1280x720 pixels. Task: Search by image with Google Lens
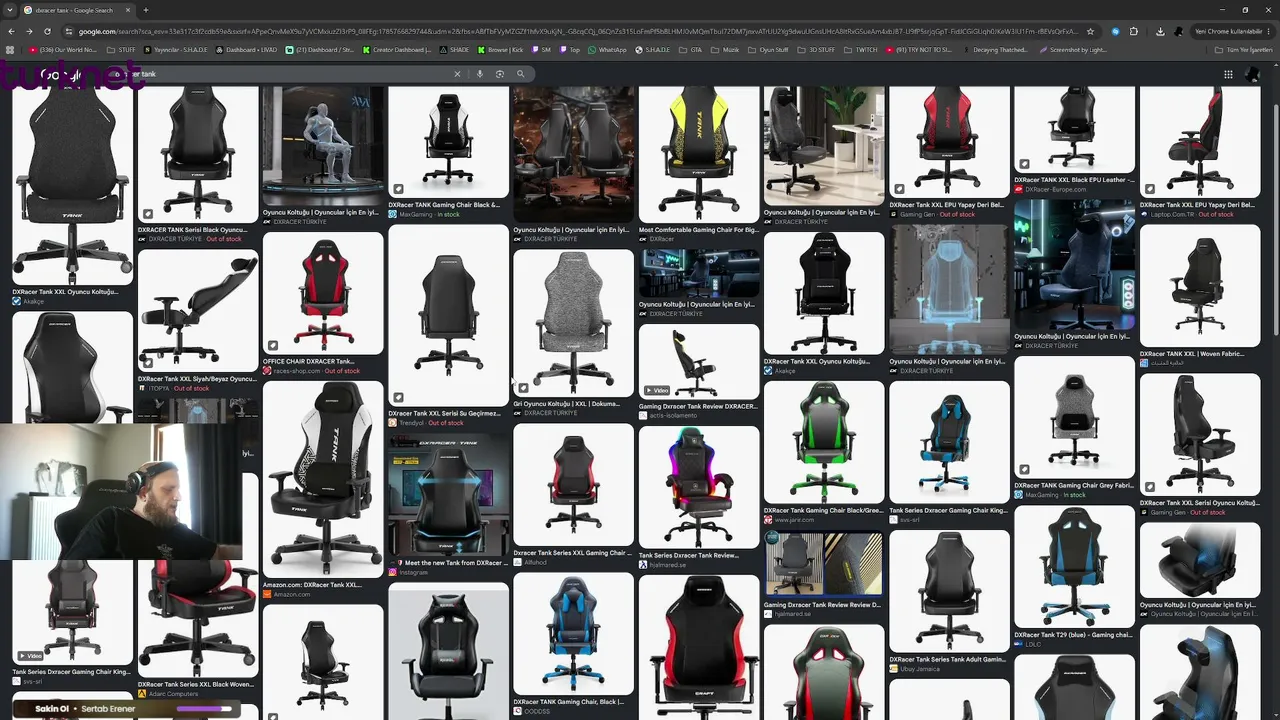500,74
